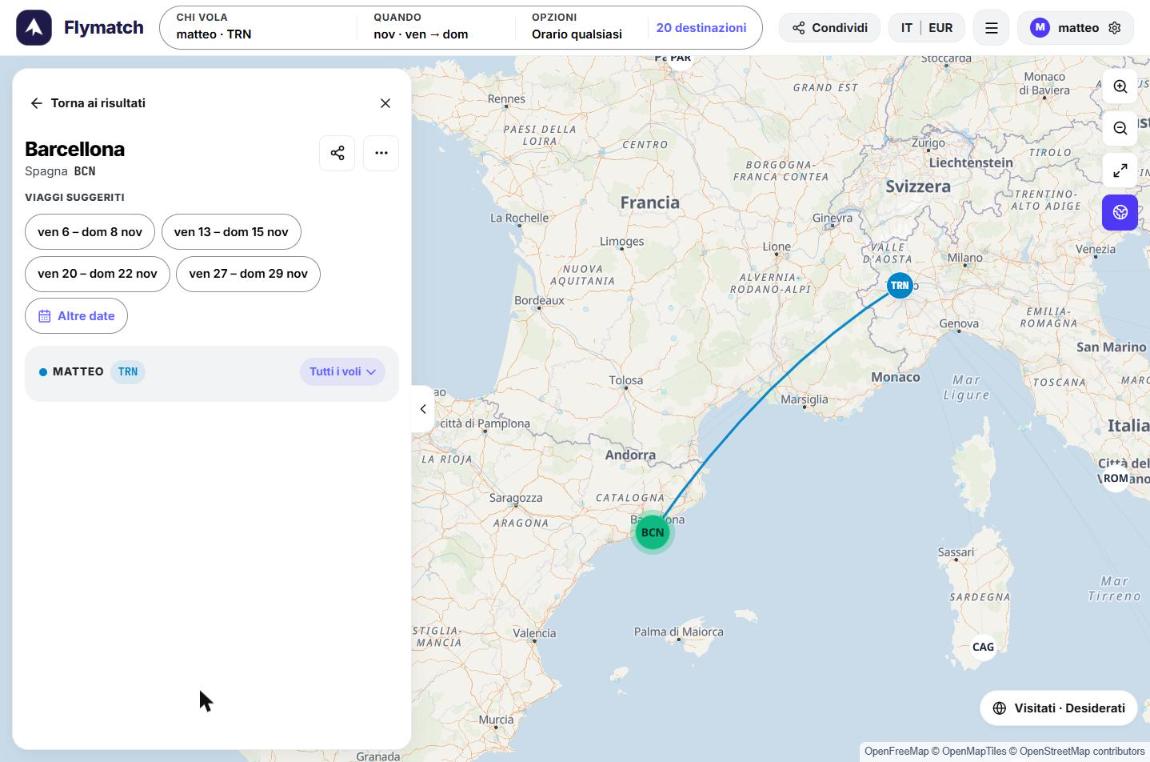Select the CAG airport marker
1150x762 pixels.
point(983,647)
